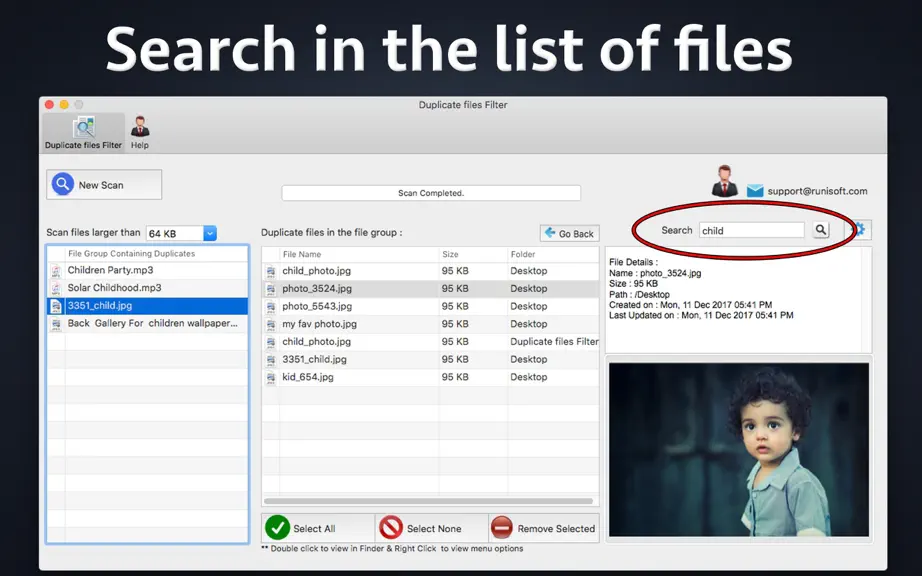Click the horizontal scrollbar under file list
The height and width of the screenshot is (576, 922).
[428, 501]
